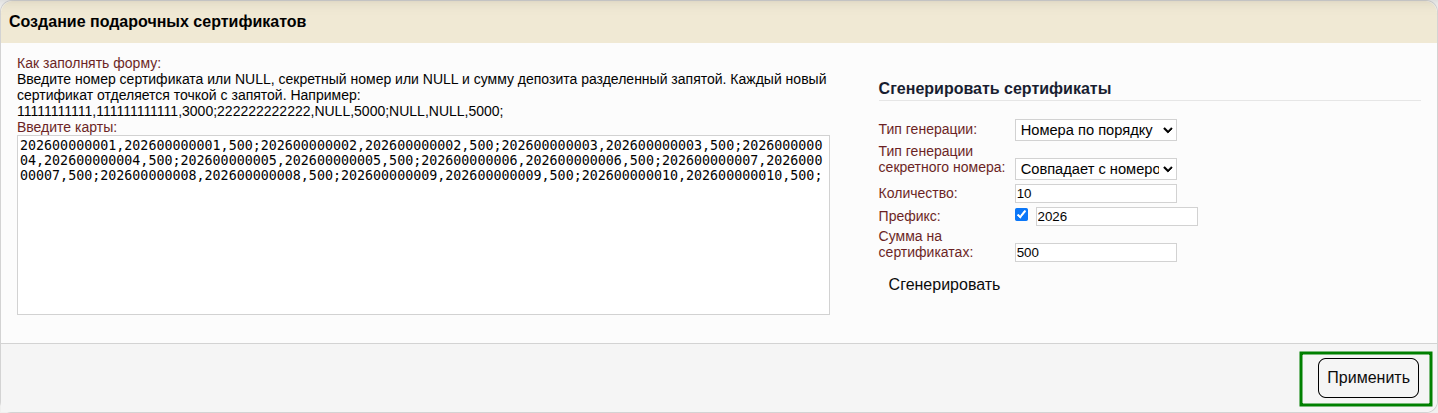The height and width of the screenshot is (413, 1438).
Task: Click the example line starting with 11111111111
Action: (x=260, y=111)
